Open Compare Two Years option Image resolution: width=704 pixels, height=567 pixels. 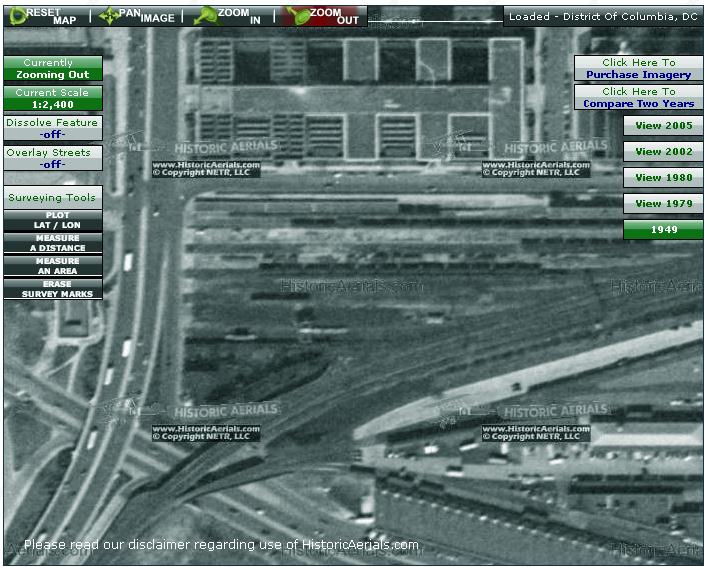[638, 98]
